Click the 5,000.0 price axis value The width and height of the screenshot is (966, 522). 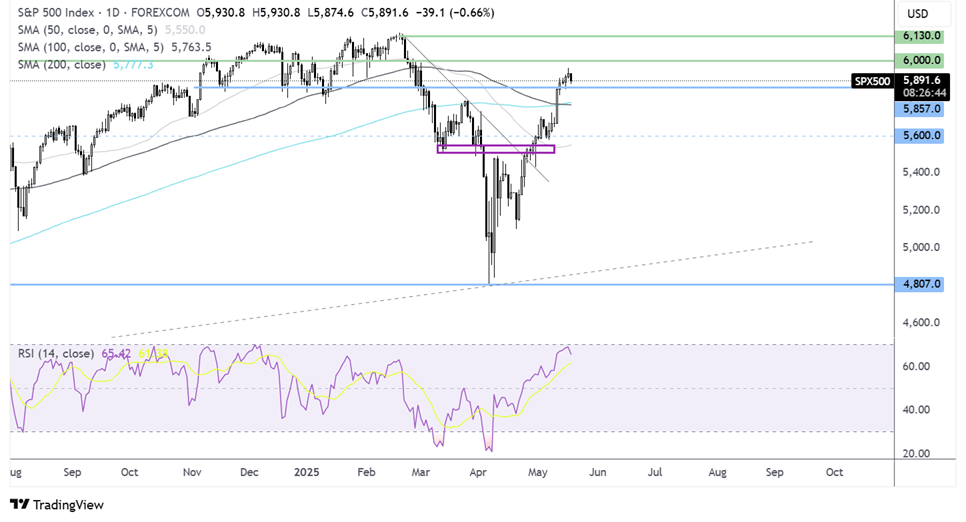(921, 248)
